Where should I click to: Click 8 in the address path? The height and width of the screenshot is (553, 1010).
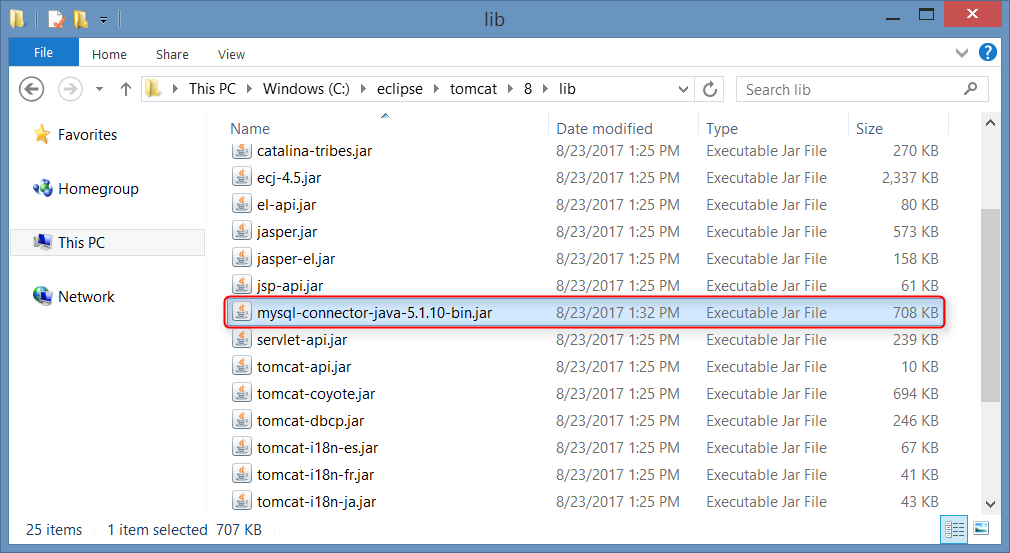click(528, 89)
